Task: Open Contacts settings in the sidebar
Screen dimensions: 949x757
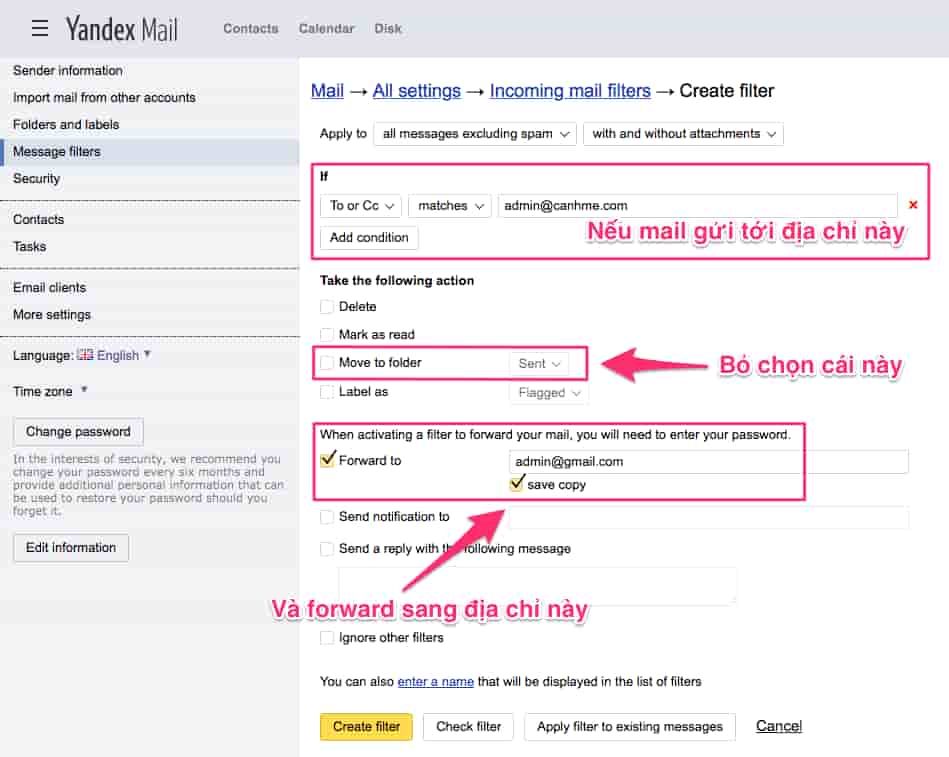Action: 38,220
